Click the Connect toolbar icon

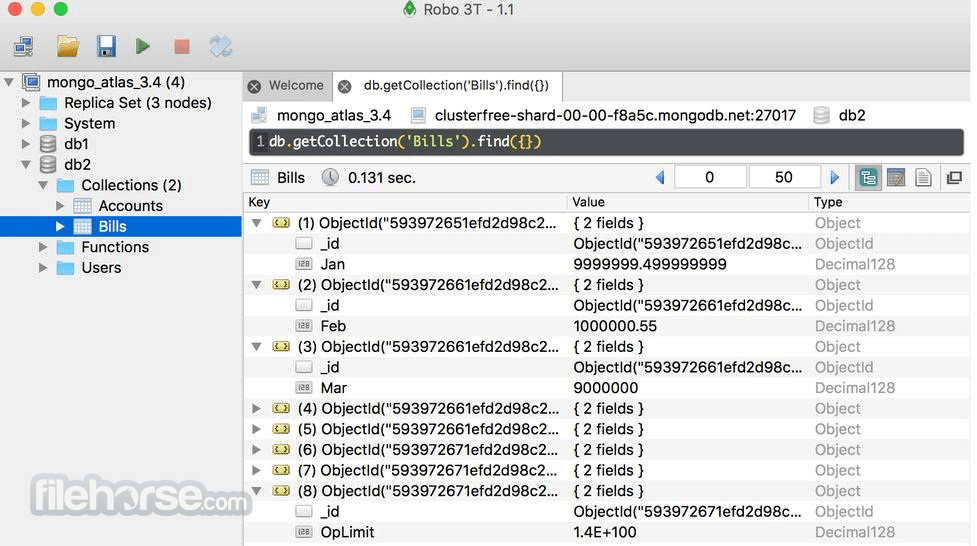click(24, 46)
